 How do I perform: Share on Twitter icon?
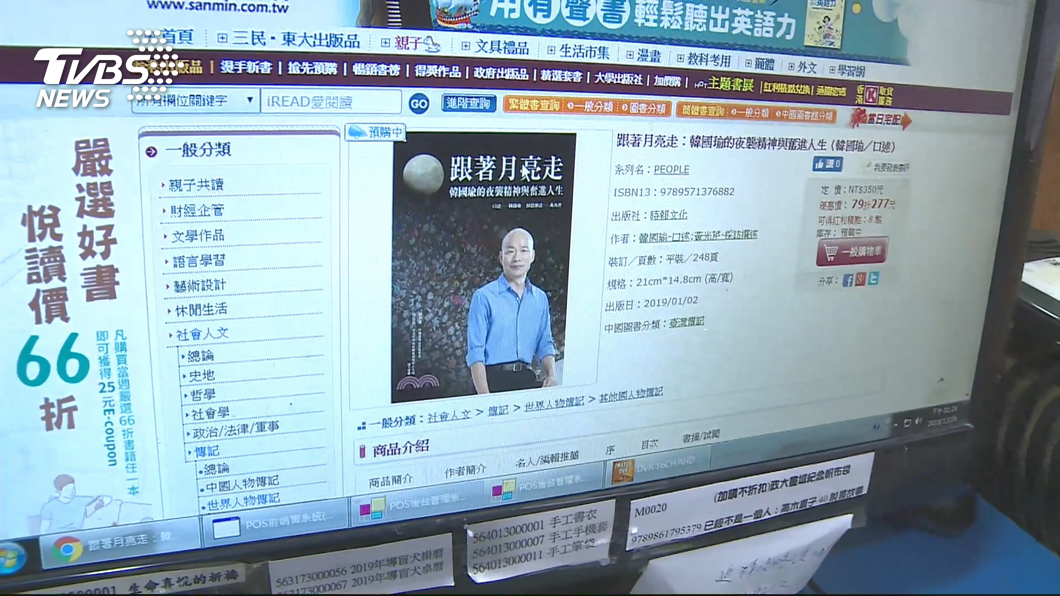coord(873,278)
